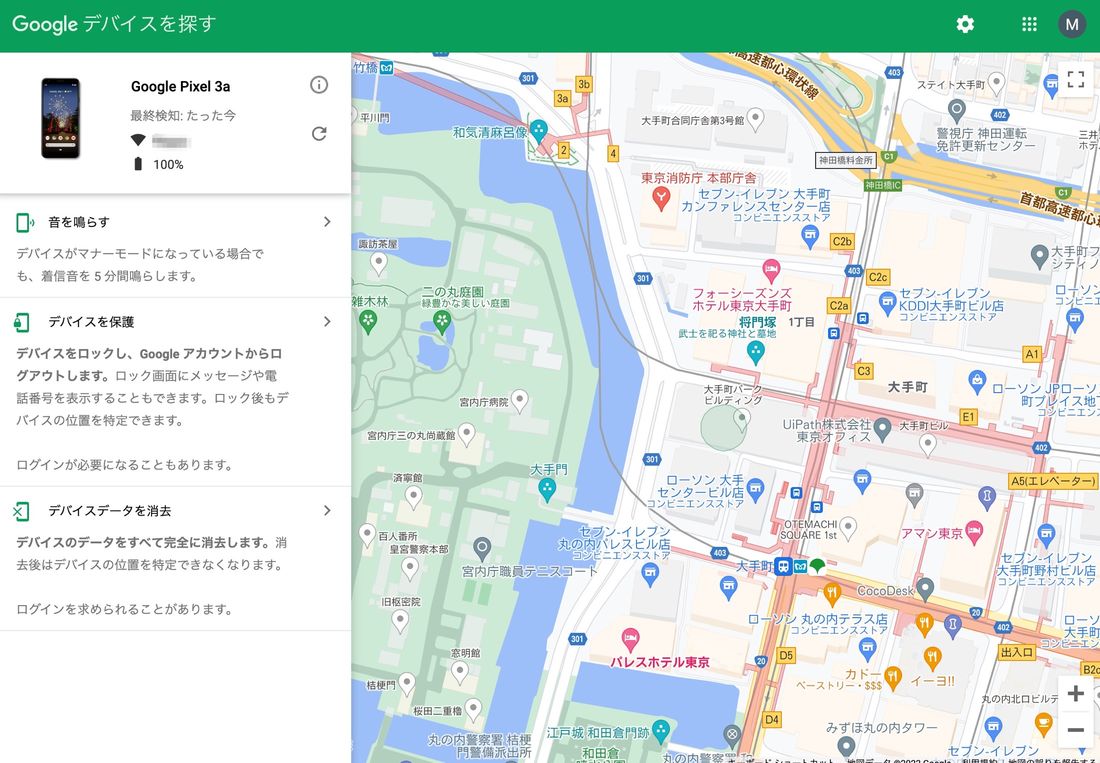This screenshot has width=1100, height=763.
Task: Click the フォーシーズンズホテル hotel pin
Action: click(771, 269)
